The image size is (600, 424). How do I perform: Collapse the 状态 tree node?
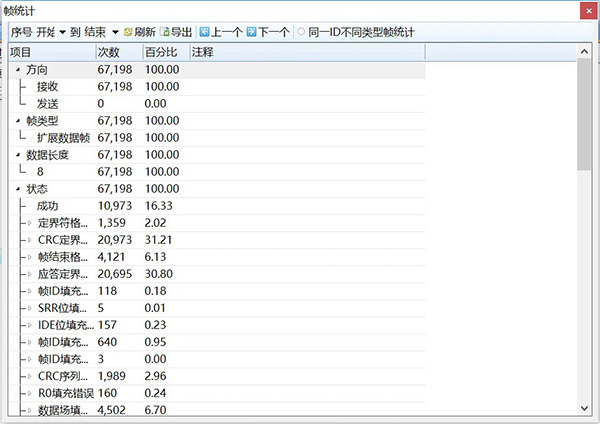[18, 189]
